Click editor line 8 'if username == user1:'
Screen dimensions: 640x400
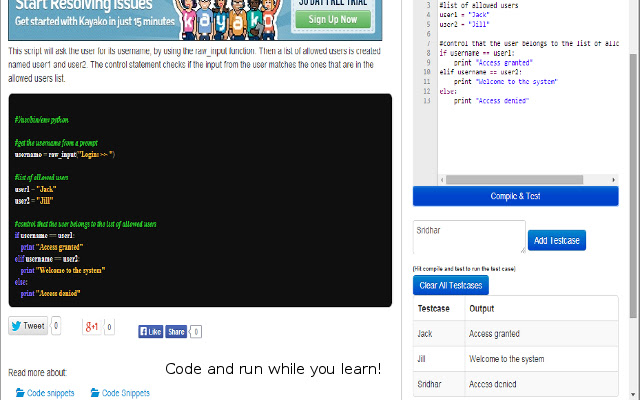(477, 53)
